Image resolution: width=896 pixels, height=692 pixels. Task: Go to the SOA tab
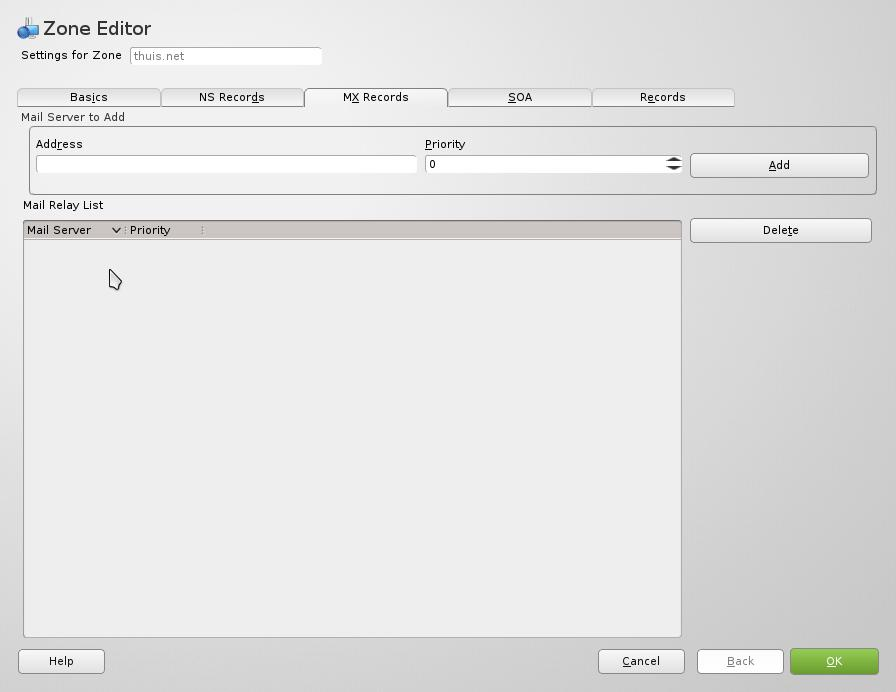click(x=520, y=97)
